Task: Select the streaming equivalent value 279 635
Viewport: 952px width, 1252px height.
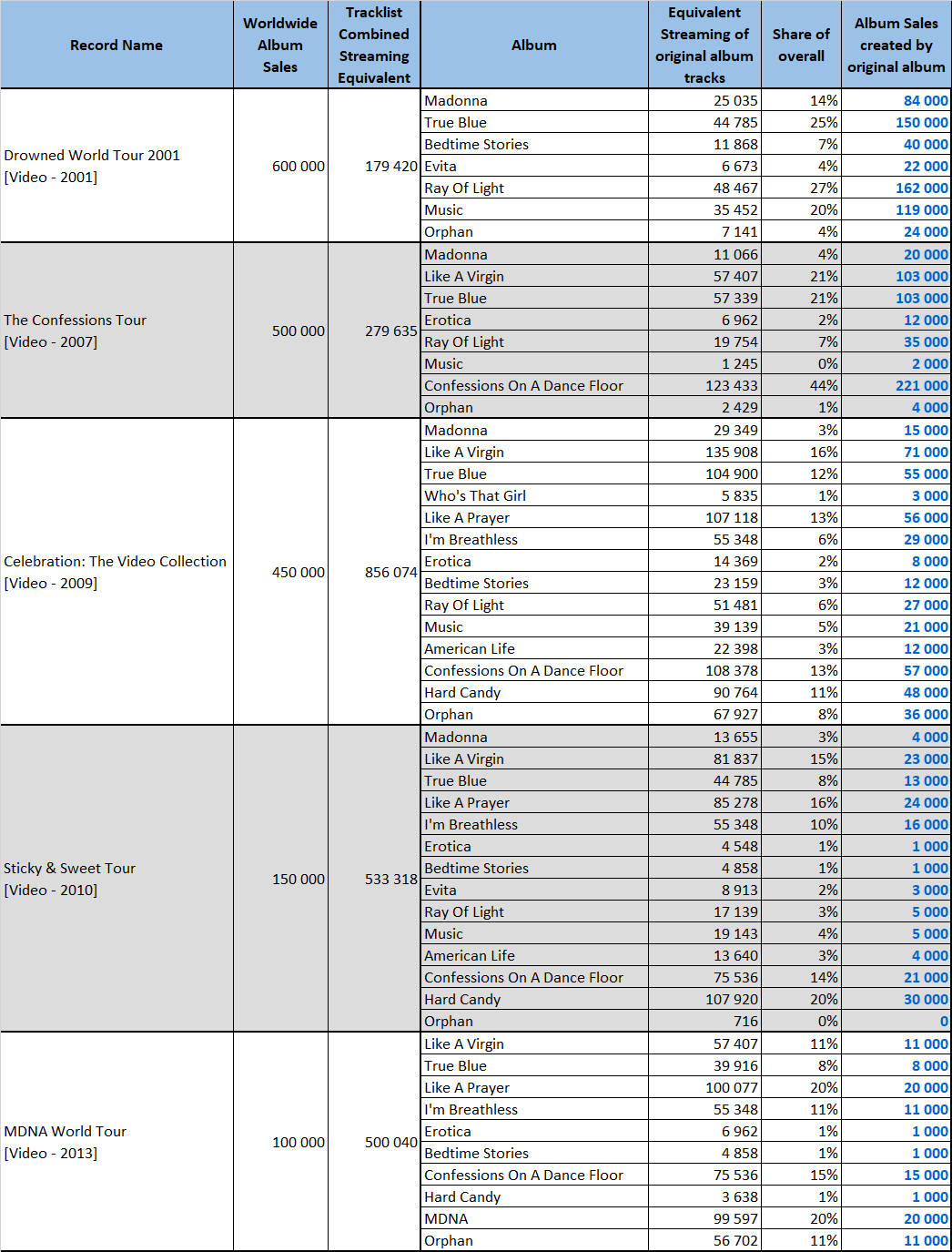Action: [x=374, y=331]
